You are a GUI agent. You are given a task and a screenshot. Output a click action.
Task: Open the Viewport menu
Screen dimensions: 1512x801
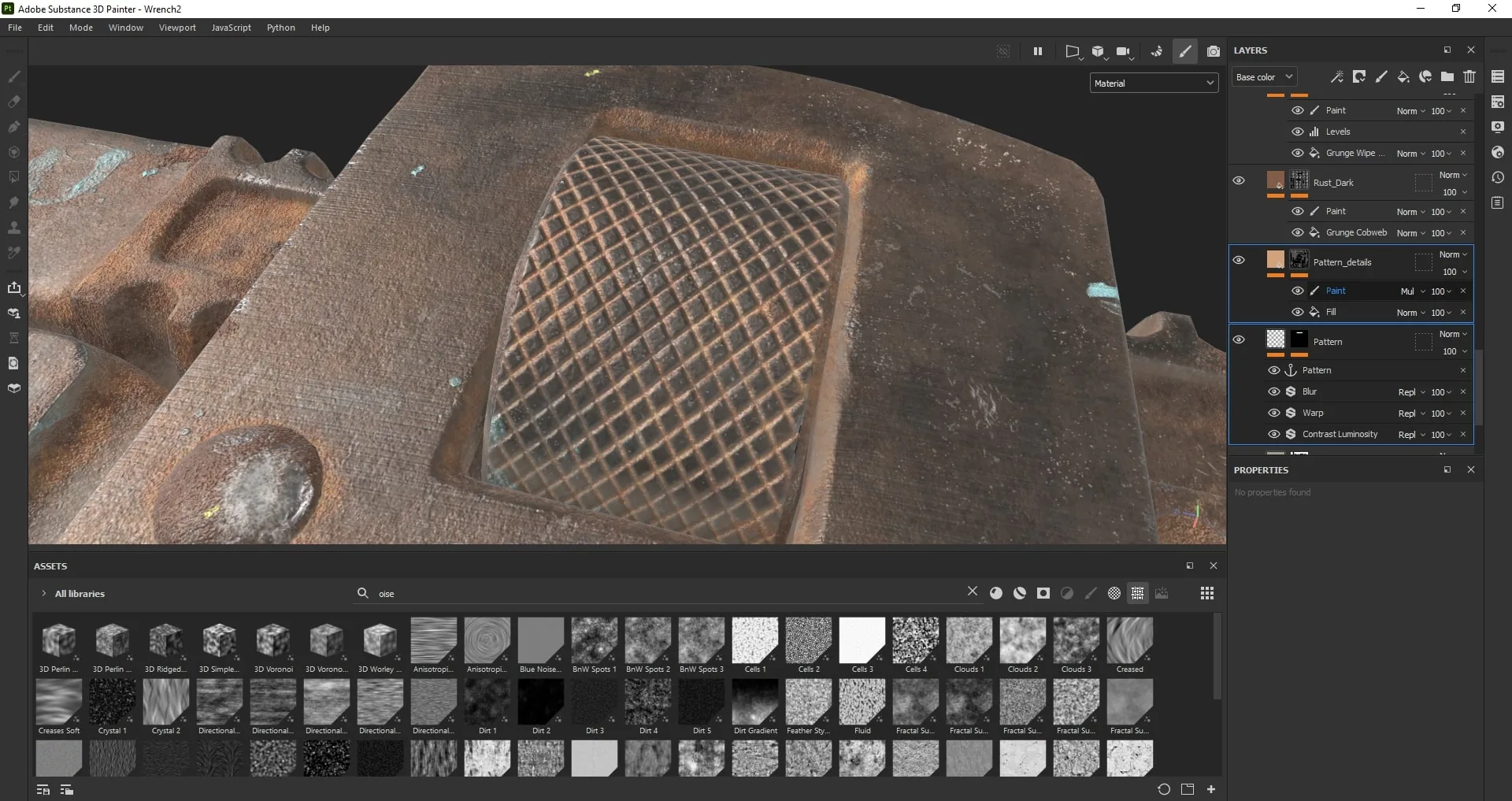point(177,28)
